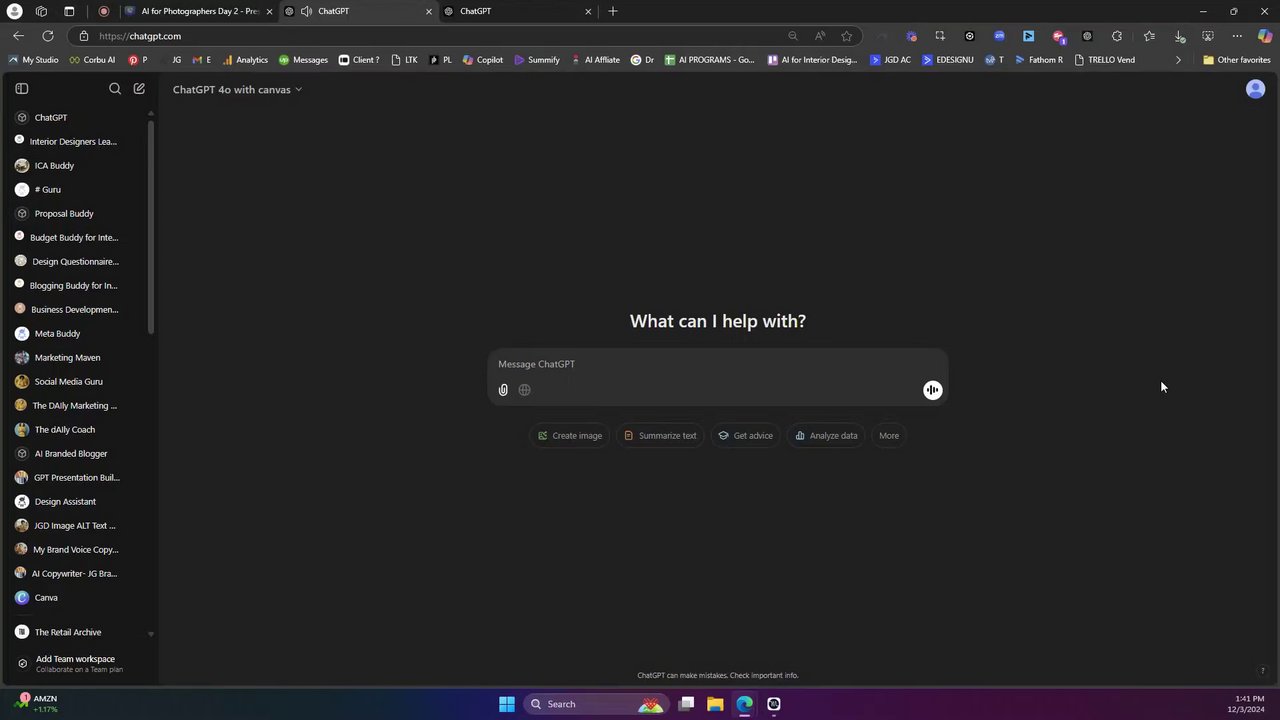Open TRELLO Vend bookmark
This screenshot has height=720, width=1280.
tap(1104, 60)
